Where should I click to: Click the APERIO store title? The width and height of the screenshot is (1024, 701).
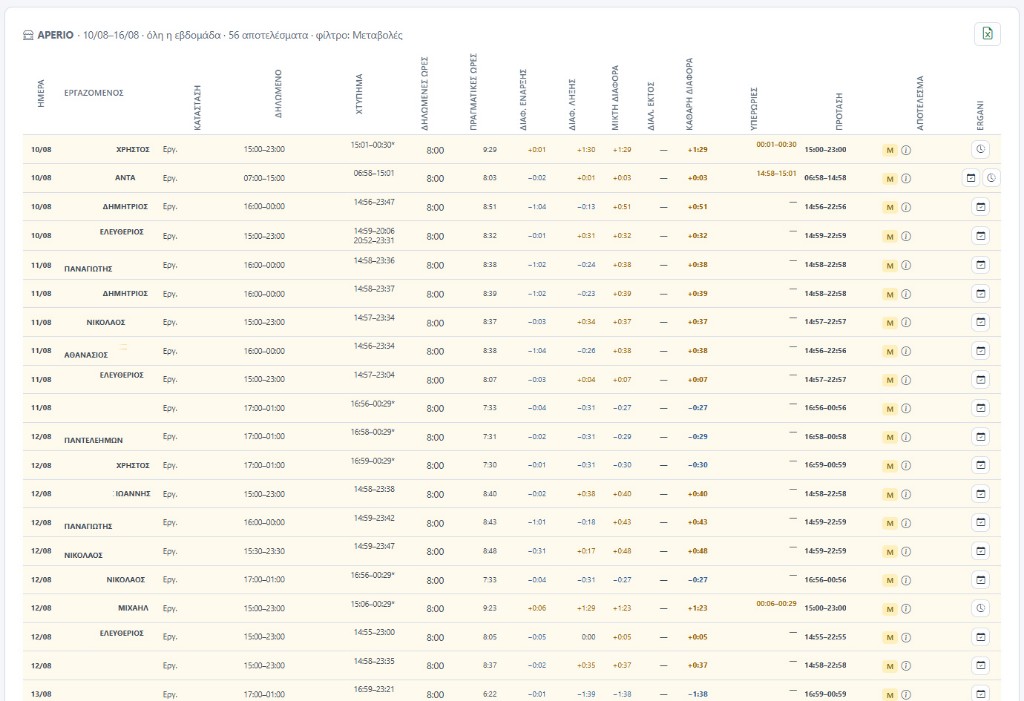click(x=55, y=35)
